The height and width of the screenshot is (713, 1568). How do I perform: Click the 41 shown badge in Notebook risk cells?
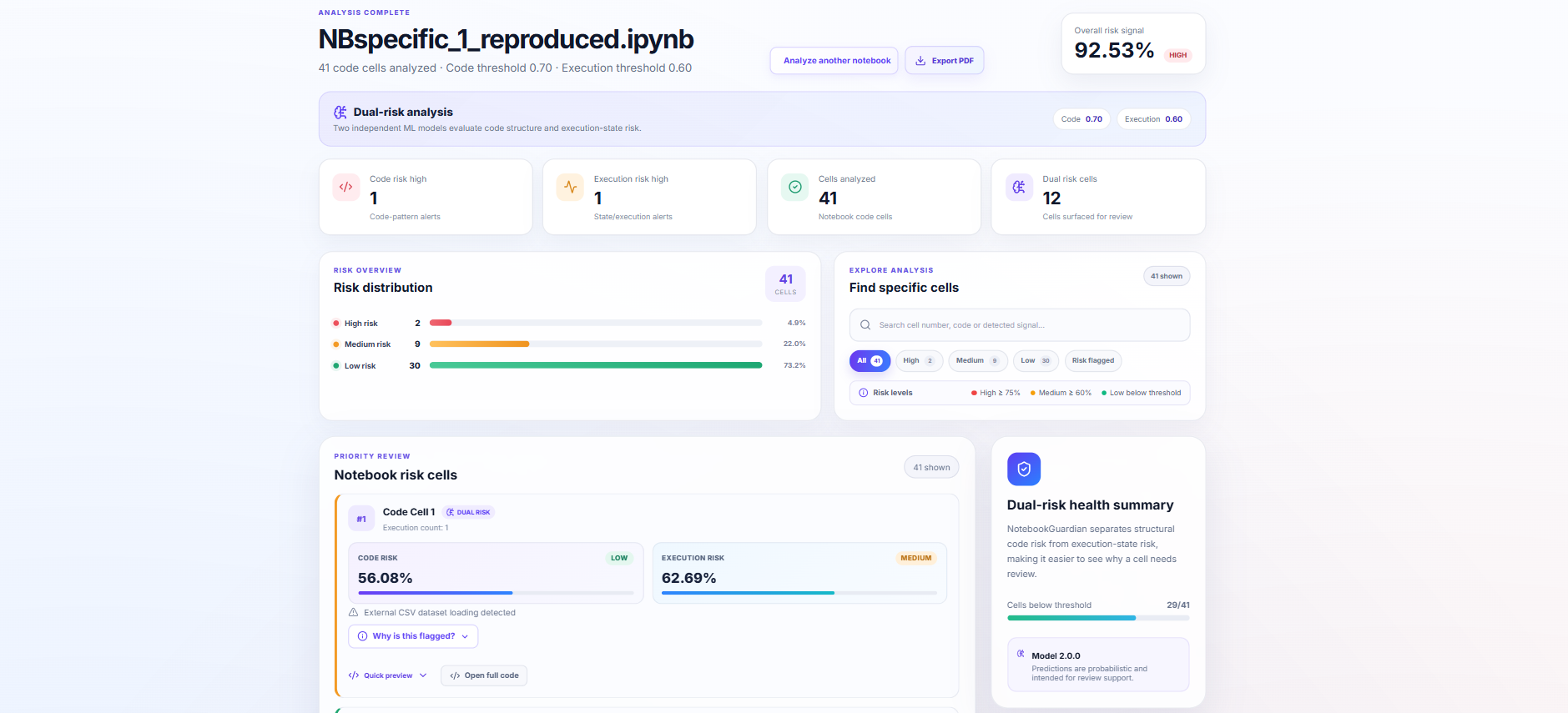coord(931,468)
